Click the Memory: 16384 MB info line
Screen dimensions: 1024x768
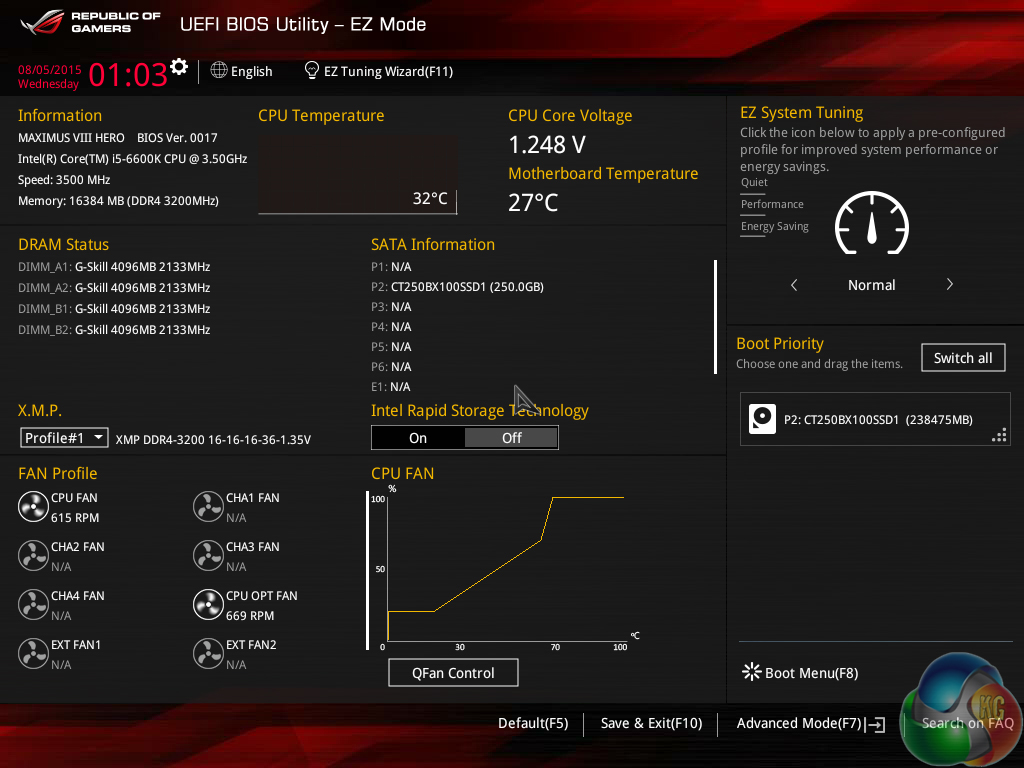click(118, 200)
